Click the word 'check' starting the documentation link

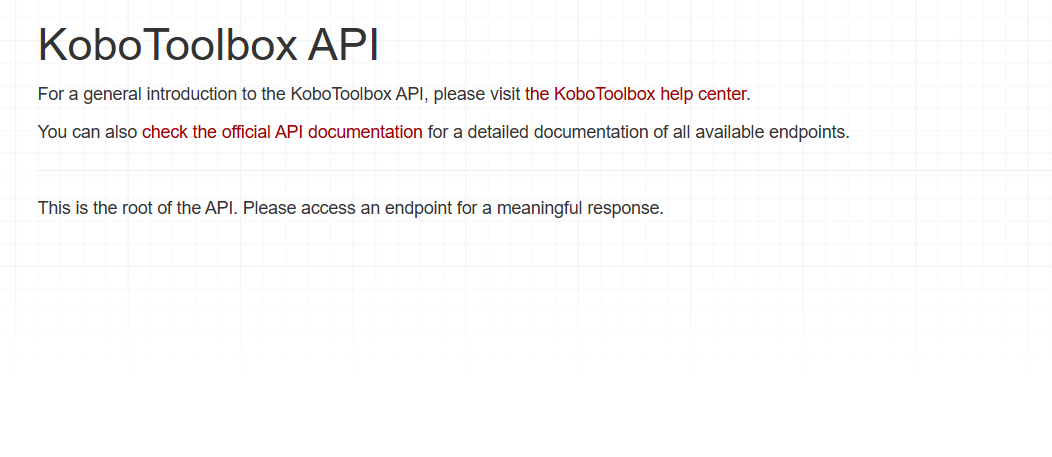click(165, 132)
